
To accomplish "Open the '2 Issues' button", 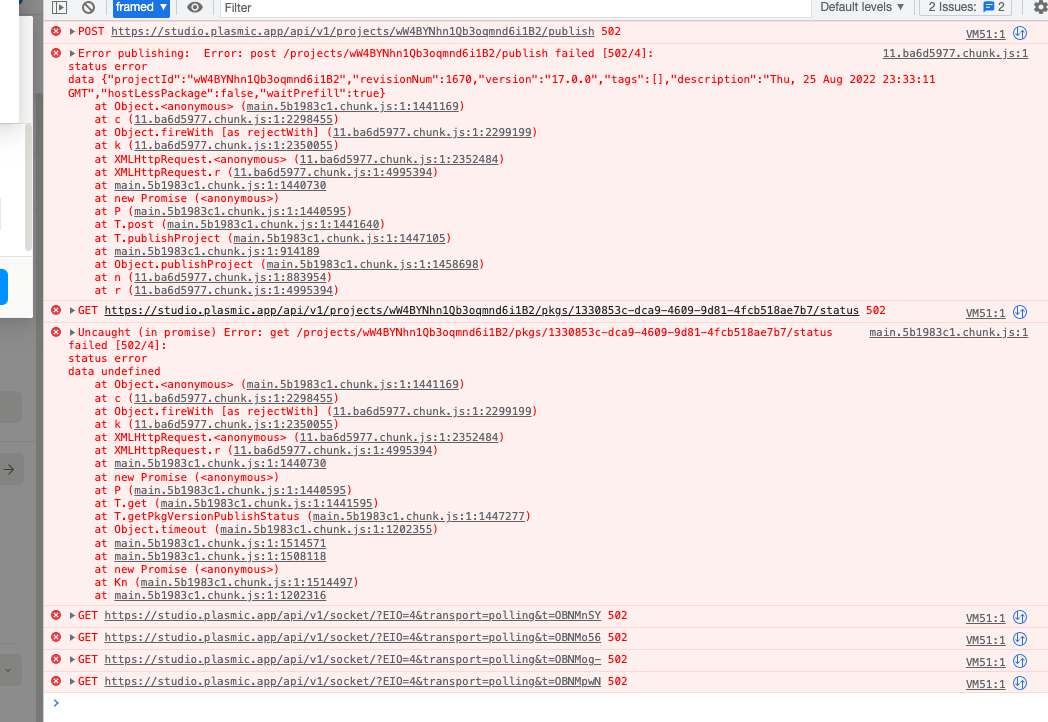I will (966, 8).
